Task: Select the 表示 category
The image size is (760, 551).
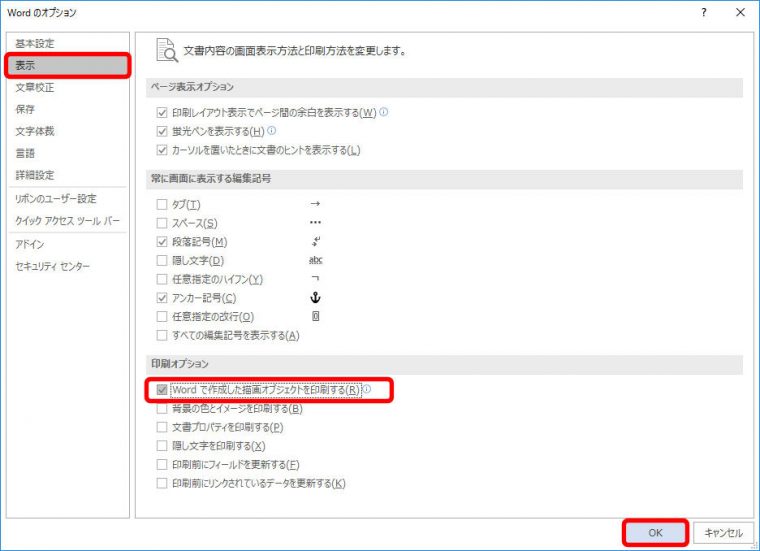Action: tap(67, 65)
